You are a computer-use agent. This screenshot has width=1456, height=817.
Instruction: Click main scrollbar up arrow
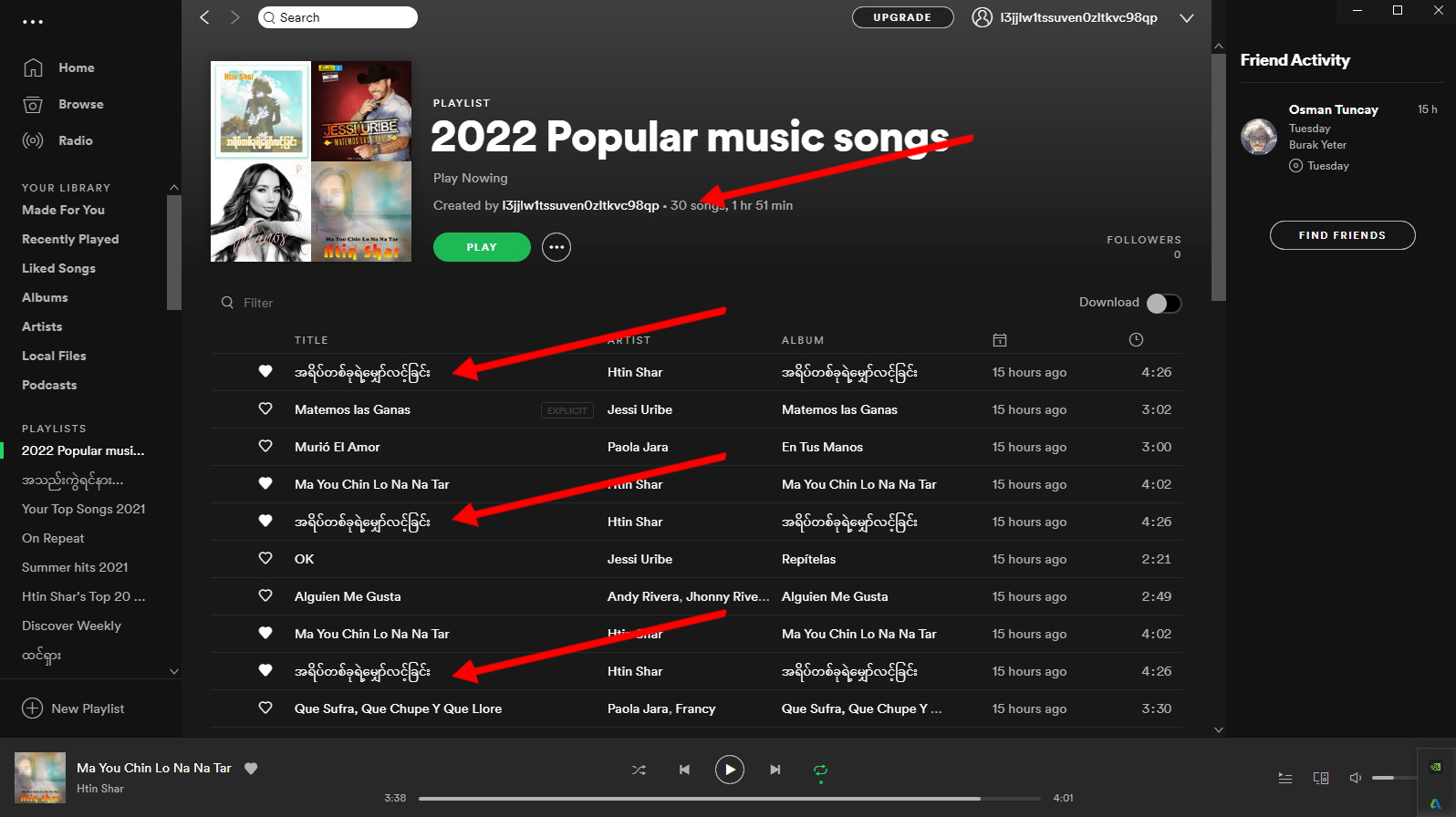tap(1219, 46)
